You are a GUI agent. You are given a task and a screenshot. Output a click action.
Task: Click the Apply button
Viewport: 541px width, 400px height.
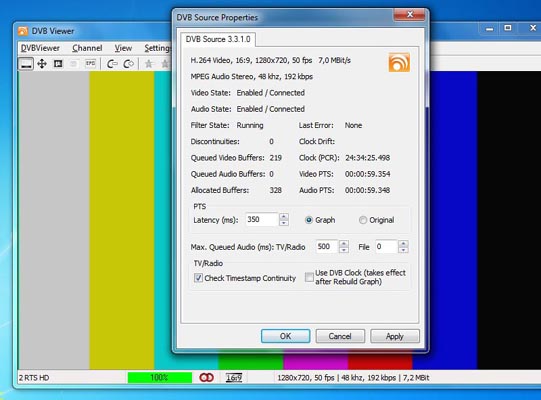[x=395, y=336]
